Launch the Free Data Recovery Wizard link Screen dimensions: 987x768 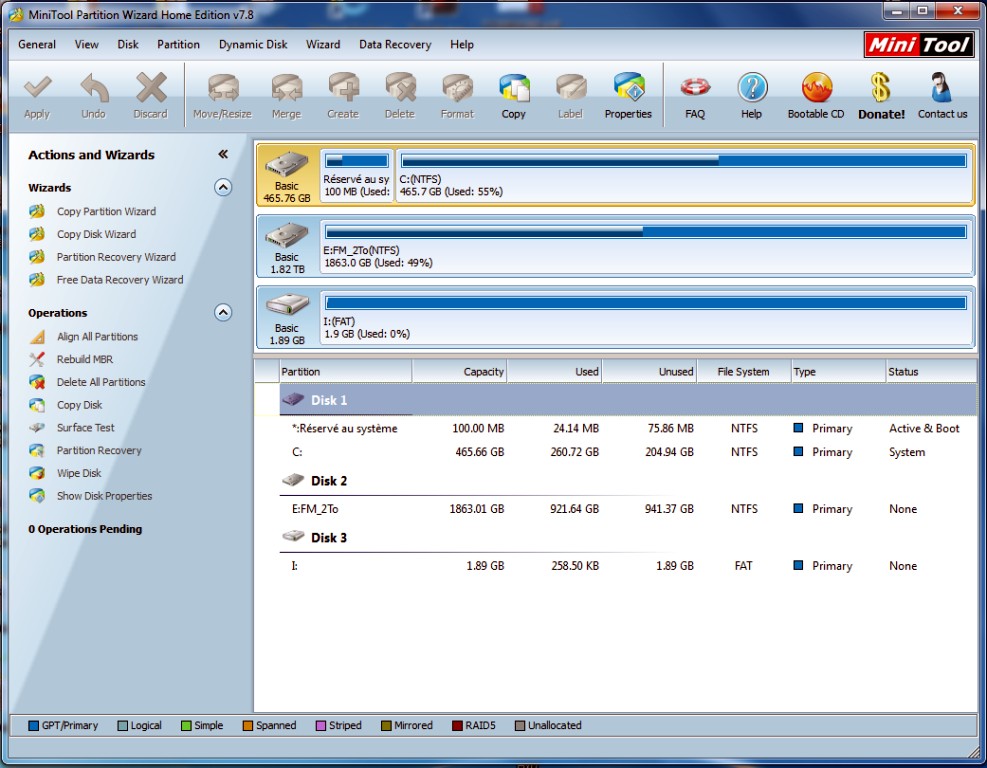pyautogui.click(x=120, y=280)
